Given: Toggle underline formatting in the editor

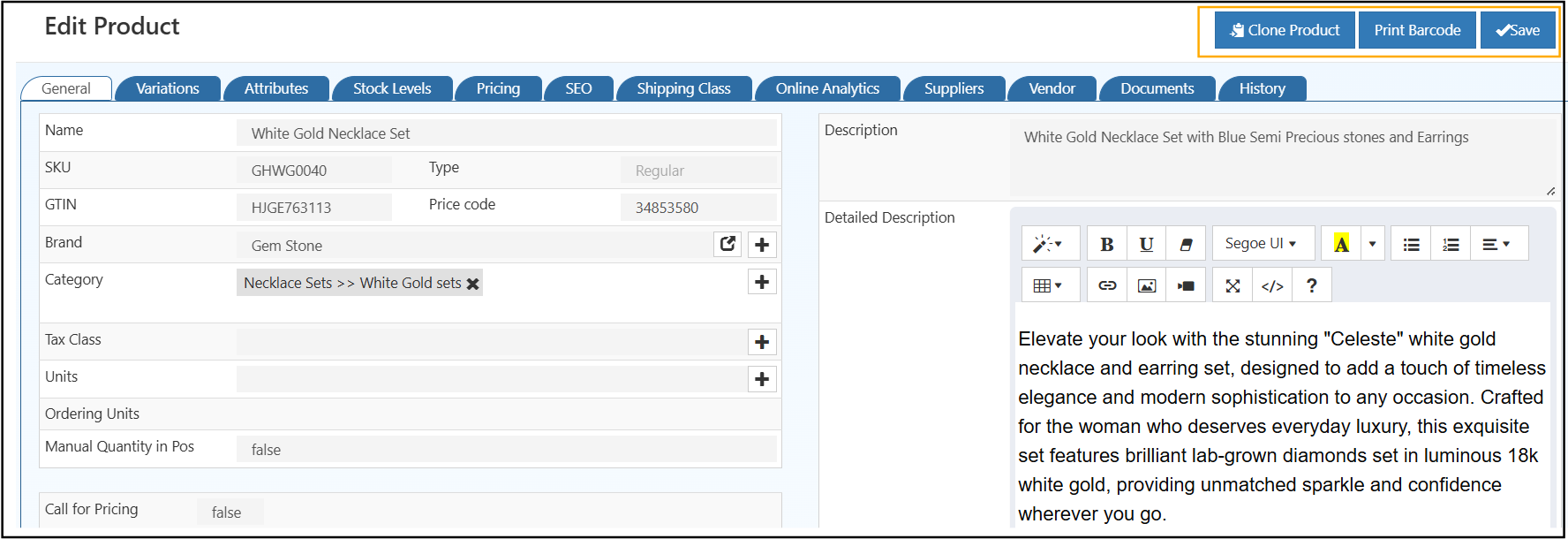Looking at the screenshot, I should tap(1146, 244).
